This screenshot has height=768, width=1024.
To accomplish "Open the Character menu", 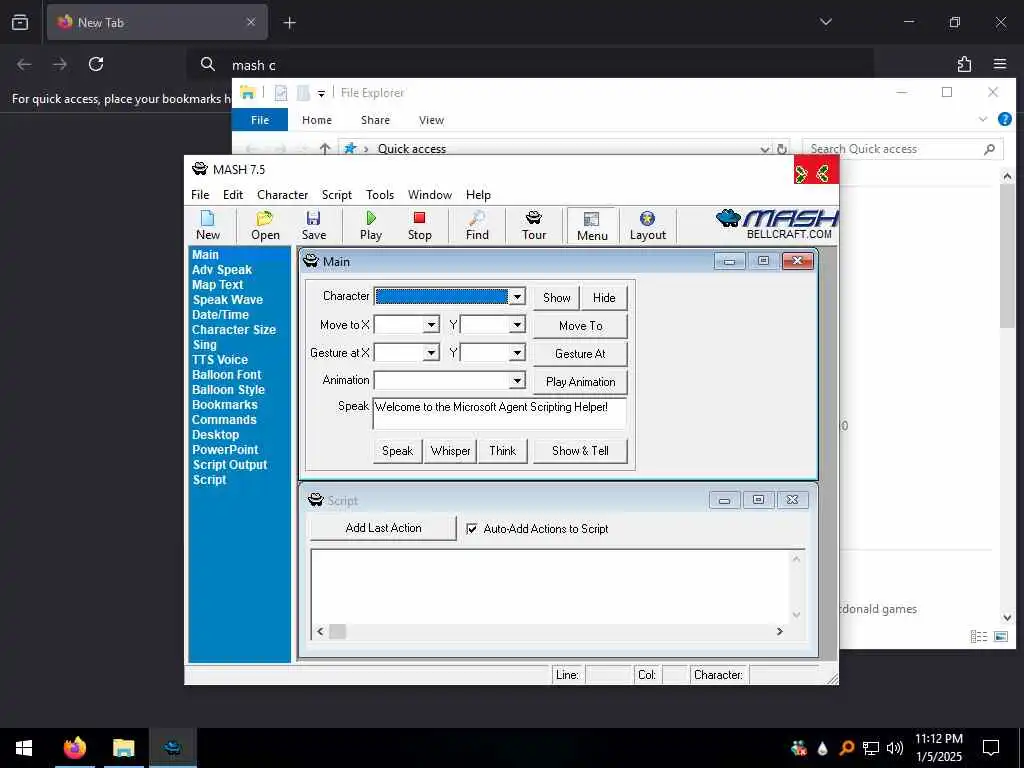I will click(x=282, y=195).
